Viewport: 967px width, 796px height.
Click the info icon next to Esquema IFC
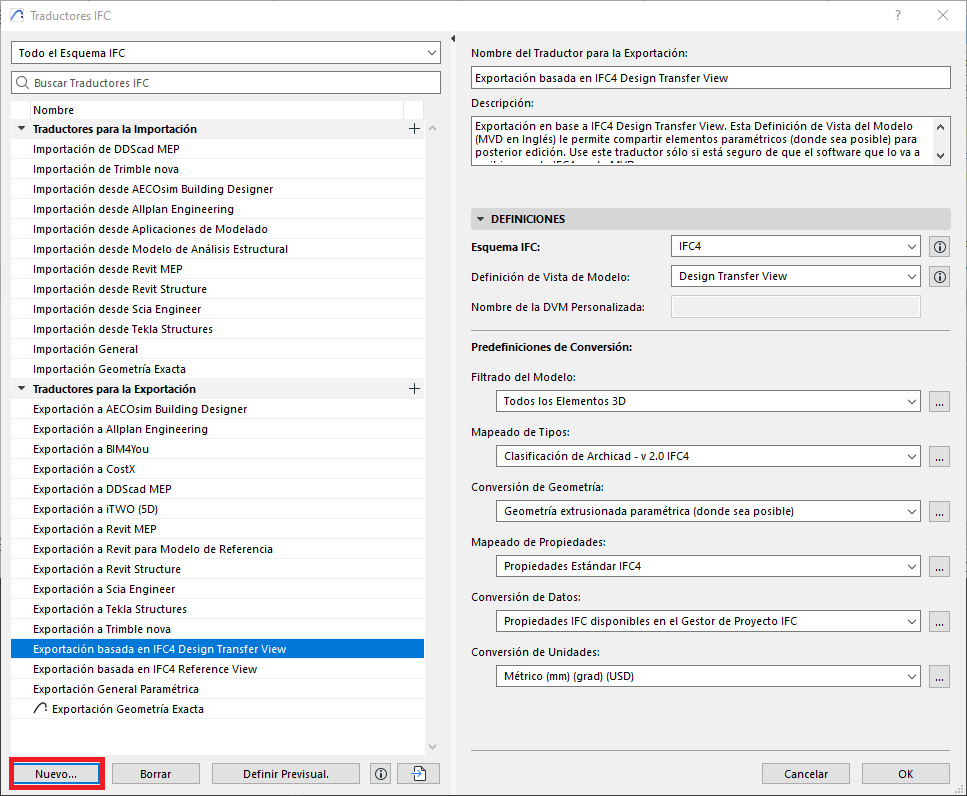coord(939,247)
